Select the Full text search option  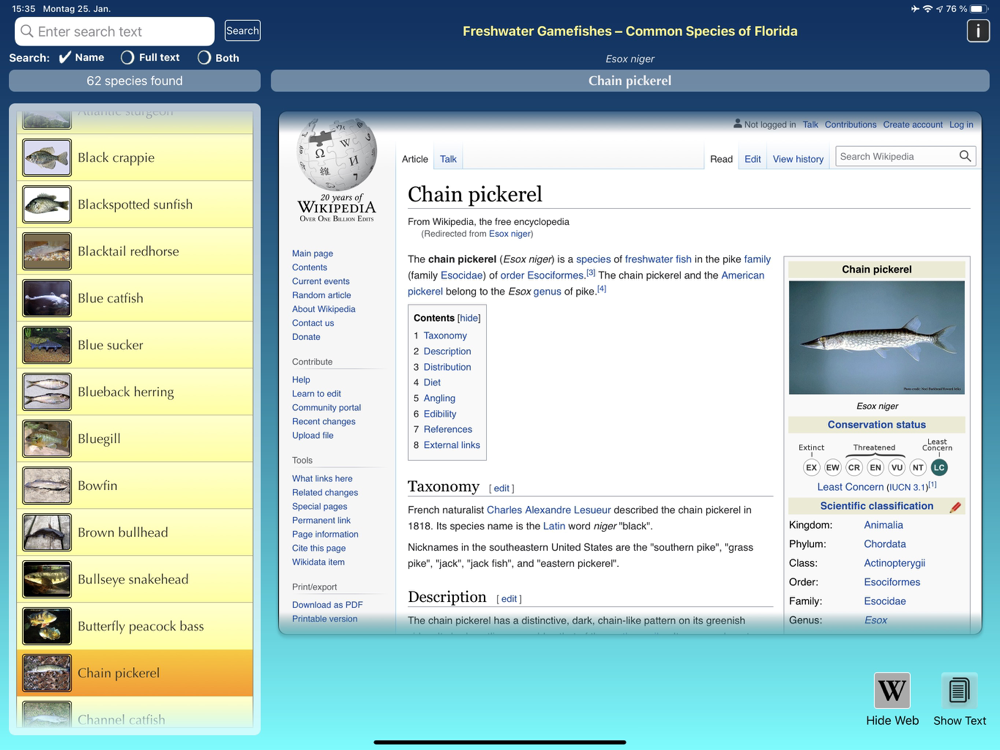click(151, 57)
